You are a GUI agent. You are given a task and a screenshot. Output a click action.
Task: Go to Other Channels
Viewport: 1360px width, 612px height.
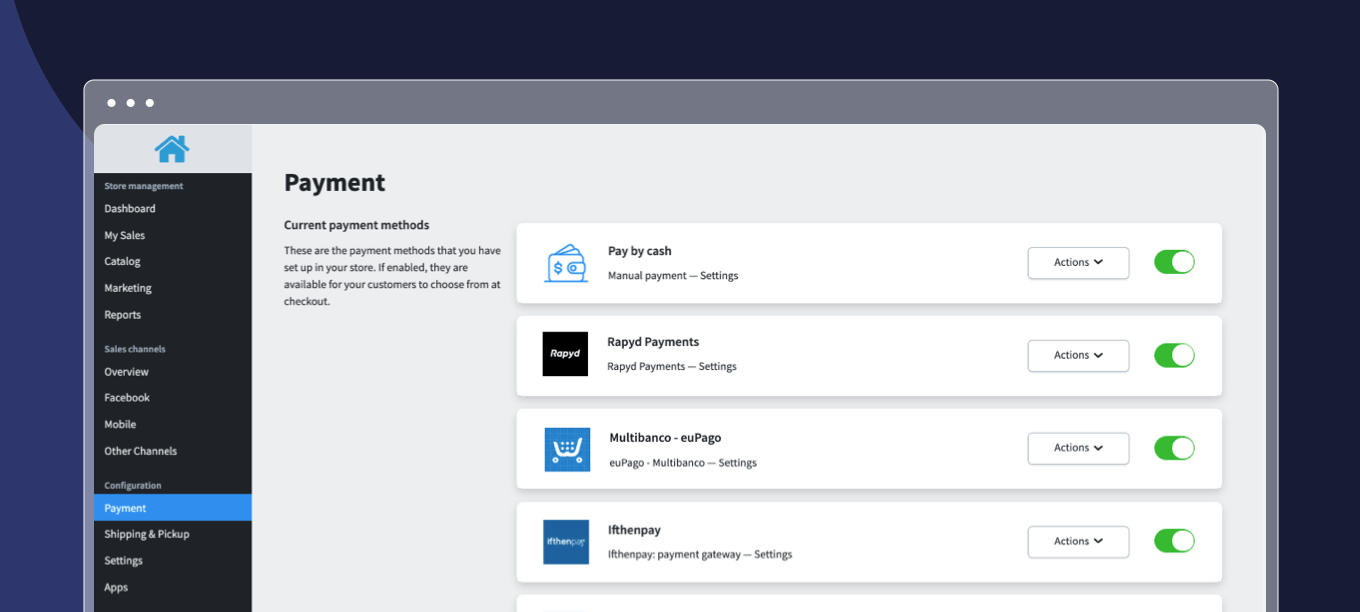141,451
